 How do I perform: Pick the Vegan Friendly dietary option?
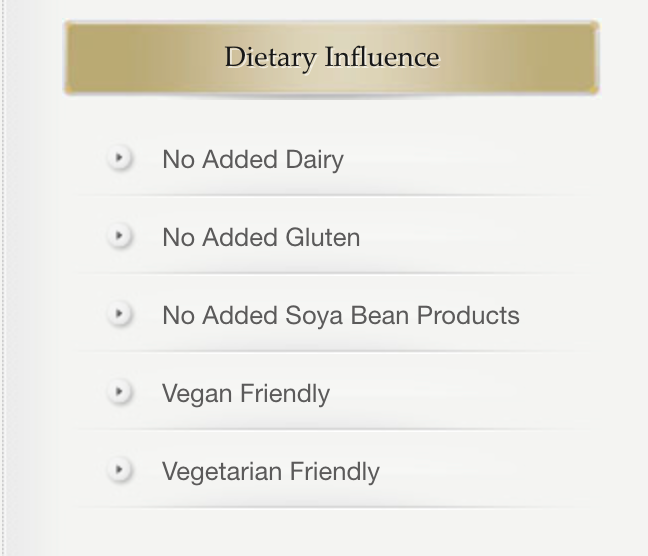click(x=245, y=393)
